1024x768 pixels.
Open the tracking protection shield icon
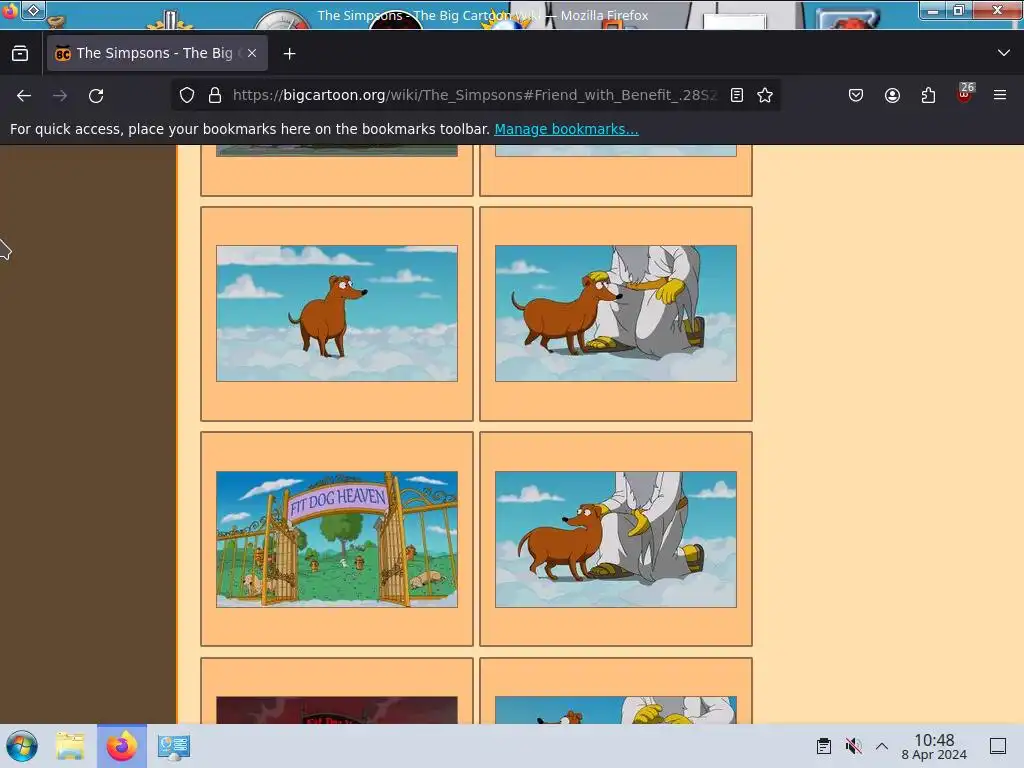click(x=187, y=95)
